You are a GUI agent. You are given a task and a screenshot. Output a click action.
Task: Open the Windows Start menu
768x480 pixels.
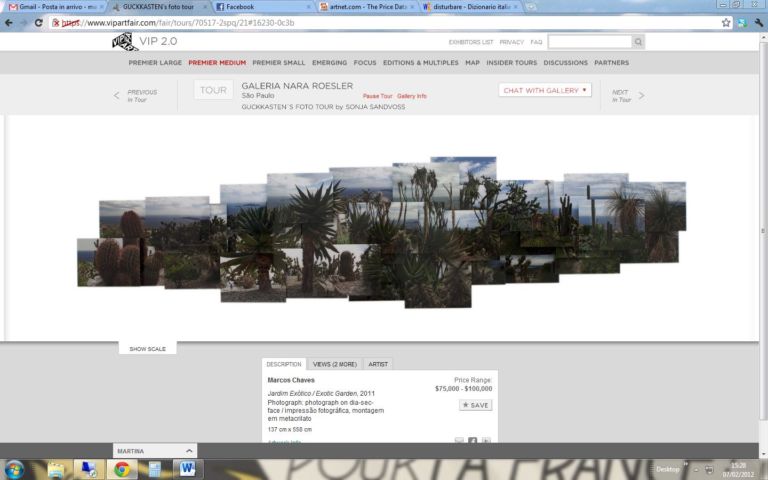point(14,469)
